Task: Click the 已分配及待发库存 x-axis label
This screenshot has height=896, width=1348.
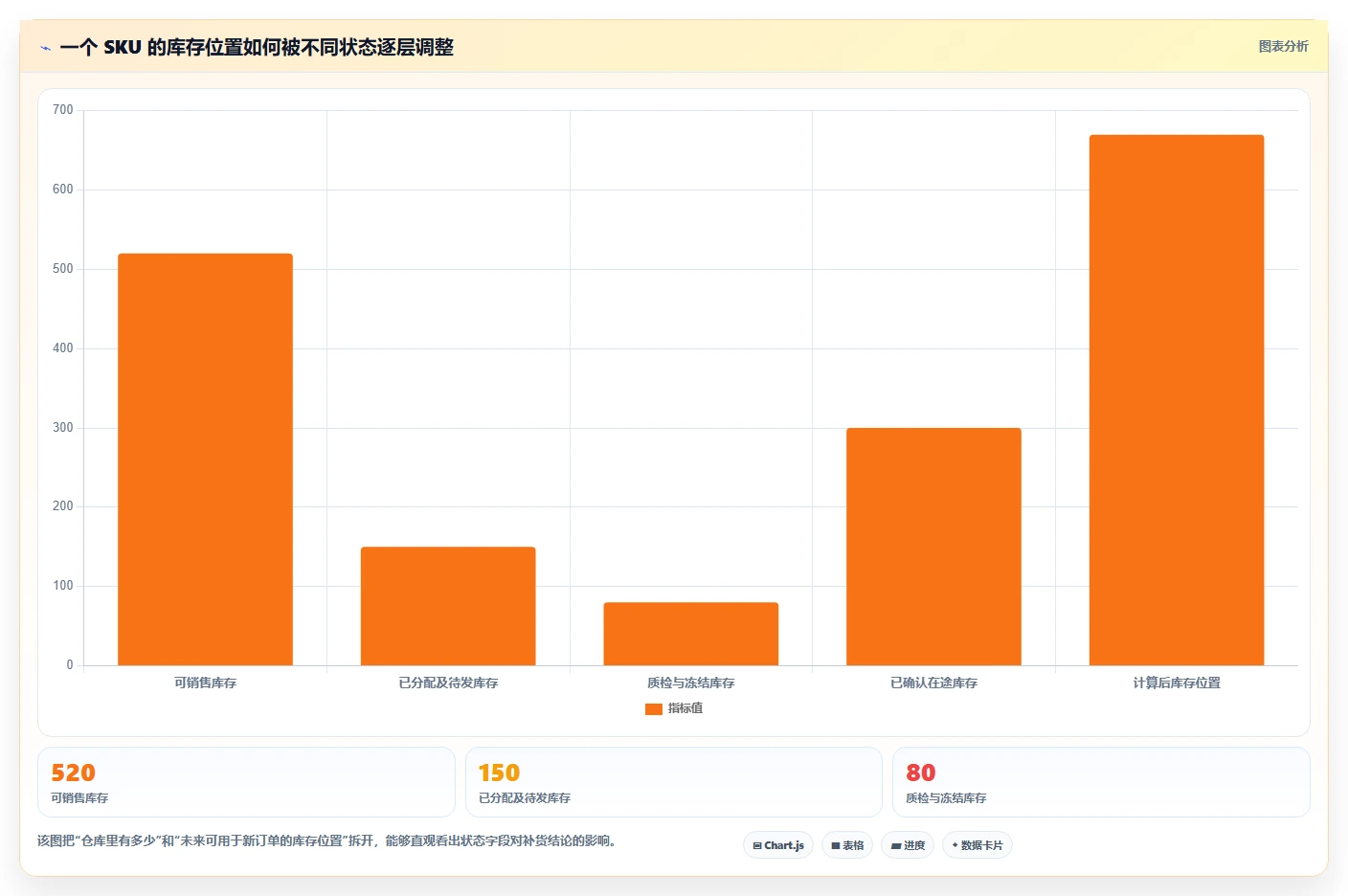Action: click(448, 683)
